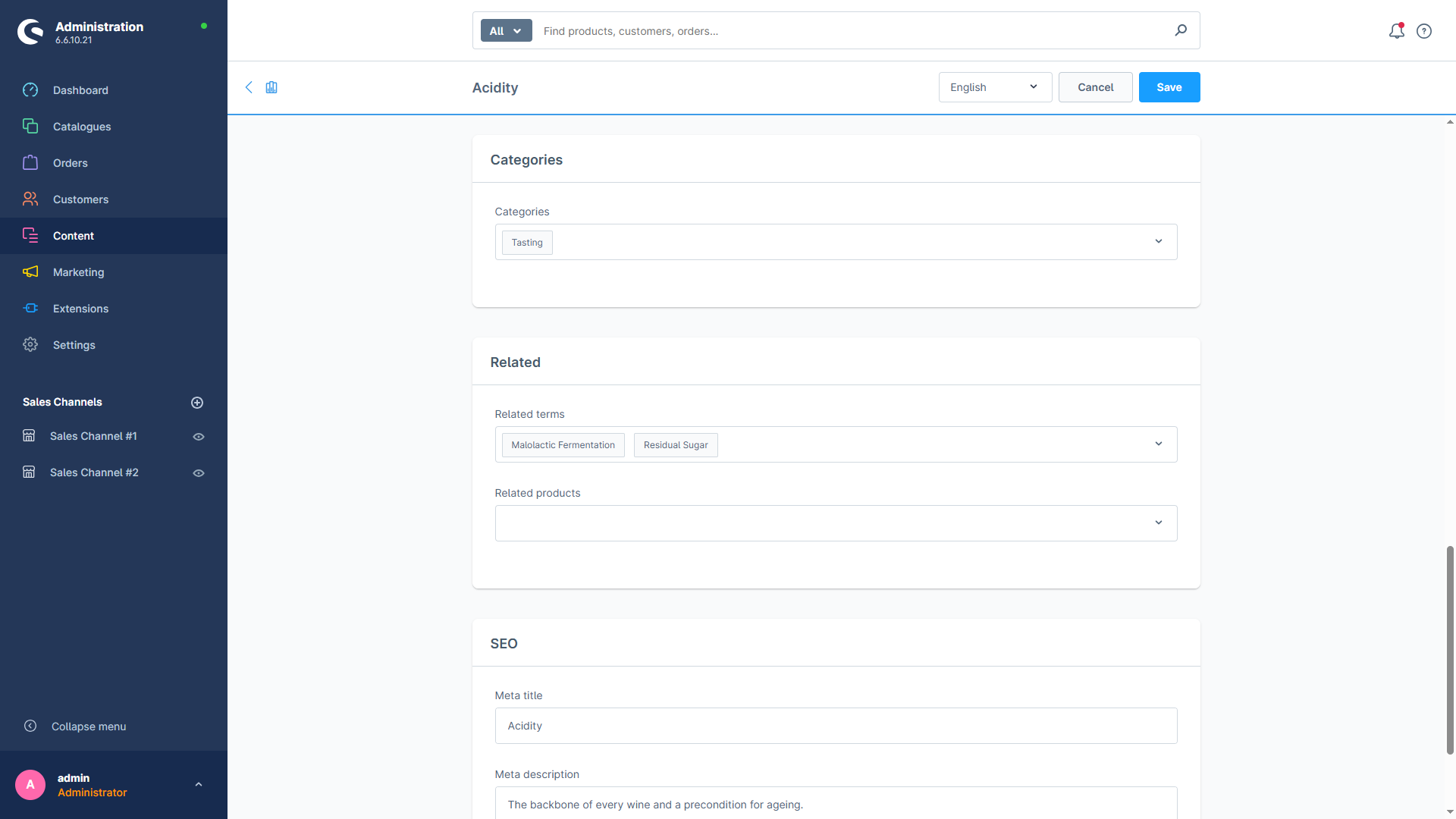Click the Collapse menu arrow icon
The width and height of the screenshot is (1456, 819).
point(30,726)
